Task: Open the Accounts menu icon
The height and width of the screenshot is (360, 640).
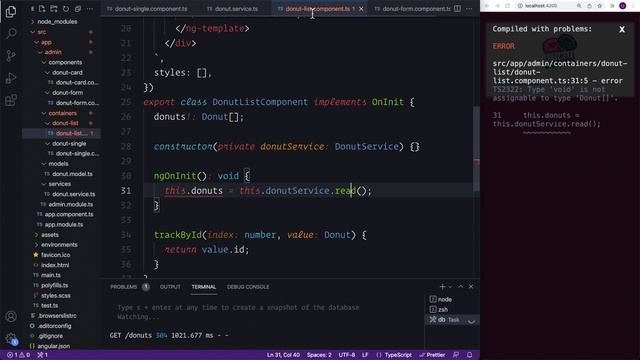Action: 11,316
